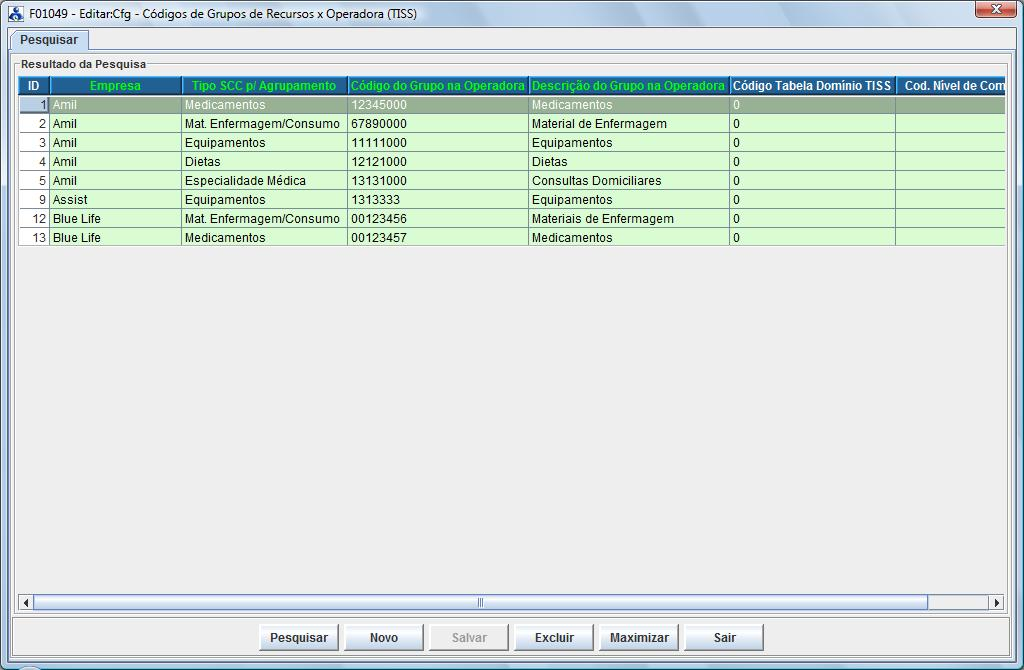Click the Maximizar button
This screenshot has height=670, width=1024.
[x=639, y=638]
